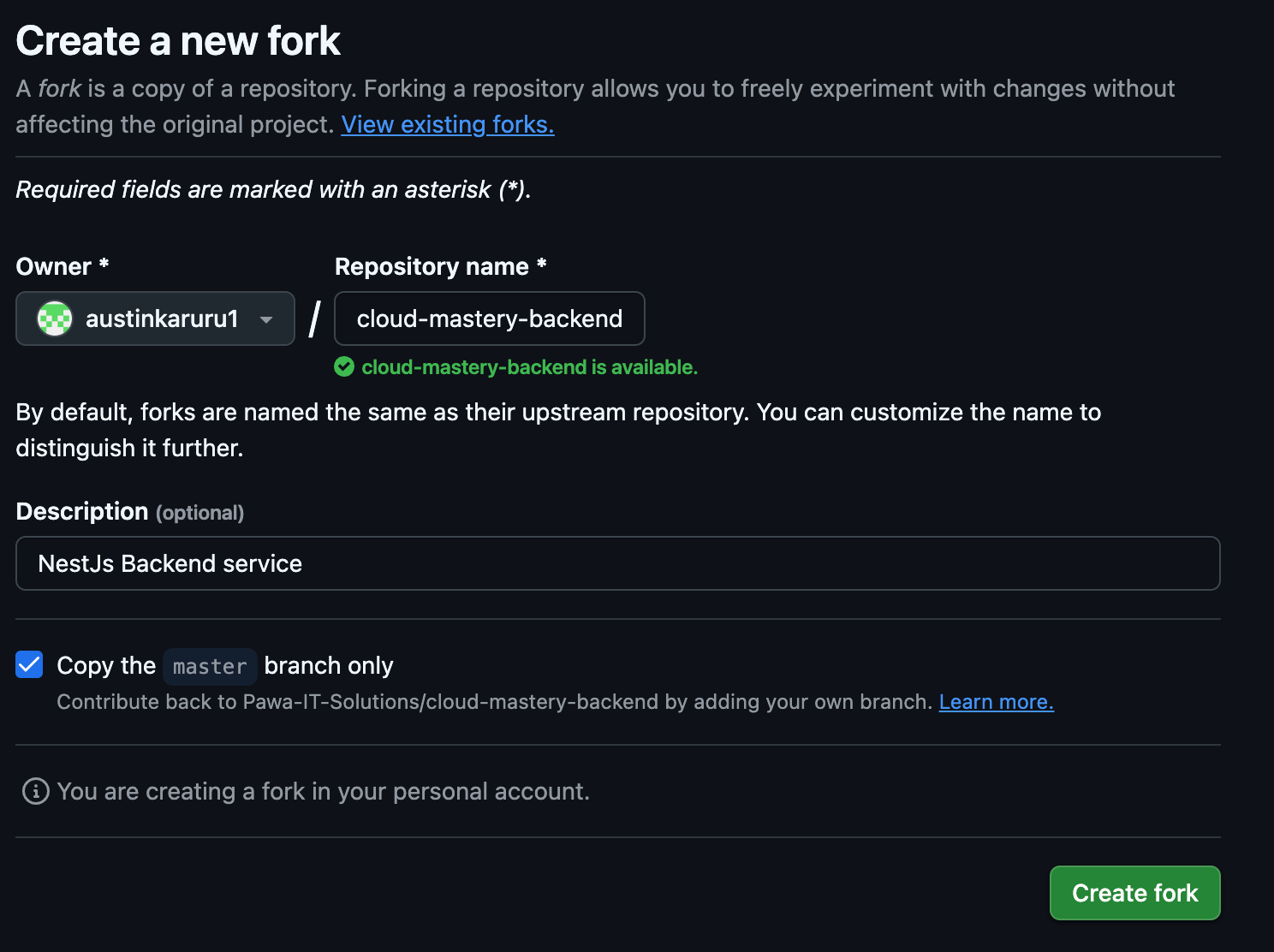
Task: Click inside the Repository name field
Action: [x=489, y=318]
